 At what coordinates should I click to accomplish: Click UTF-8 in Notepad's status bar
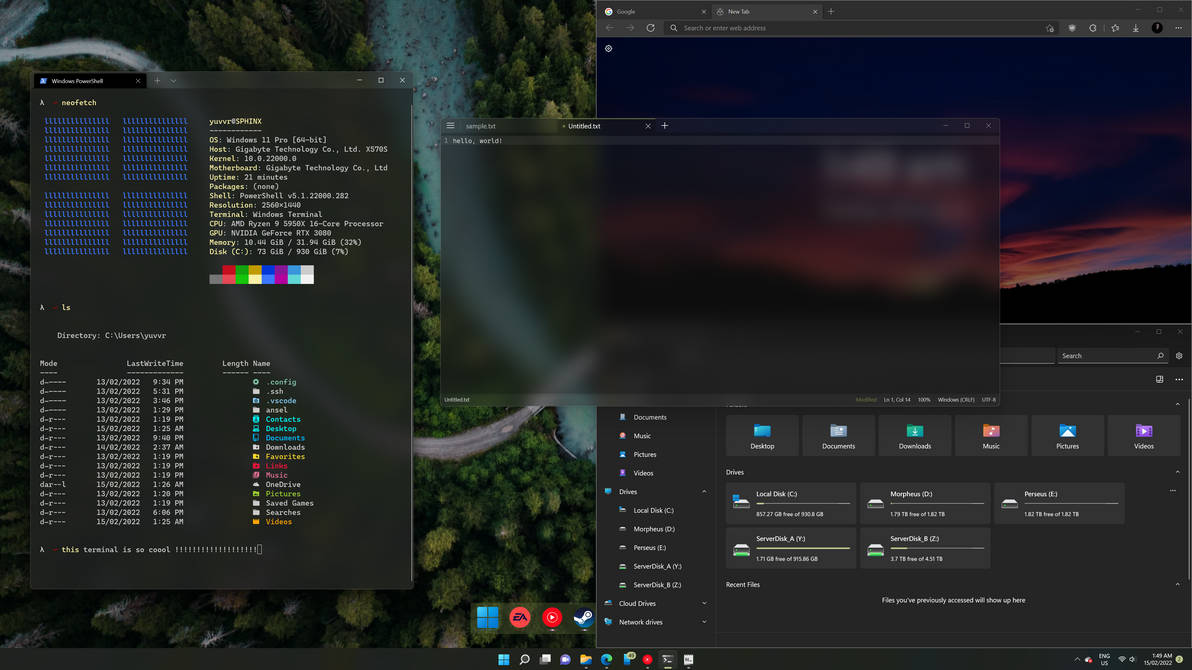pos(988,399)
